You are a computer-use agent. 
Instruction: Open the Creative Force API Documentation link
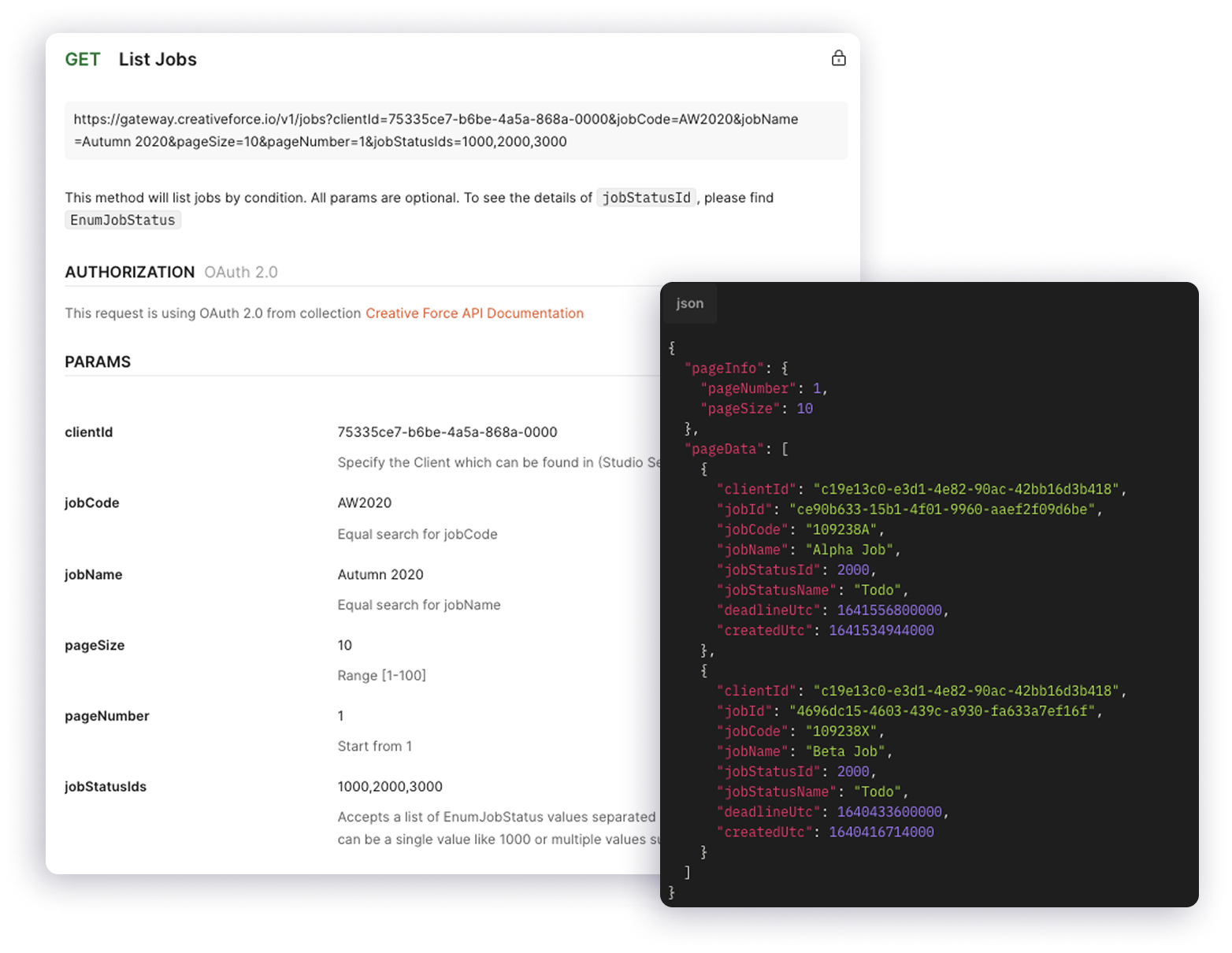[x=474, y=313]
